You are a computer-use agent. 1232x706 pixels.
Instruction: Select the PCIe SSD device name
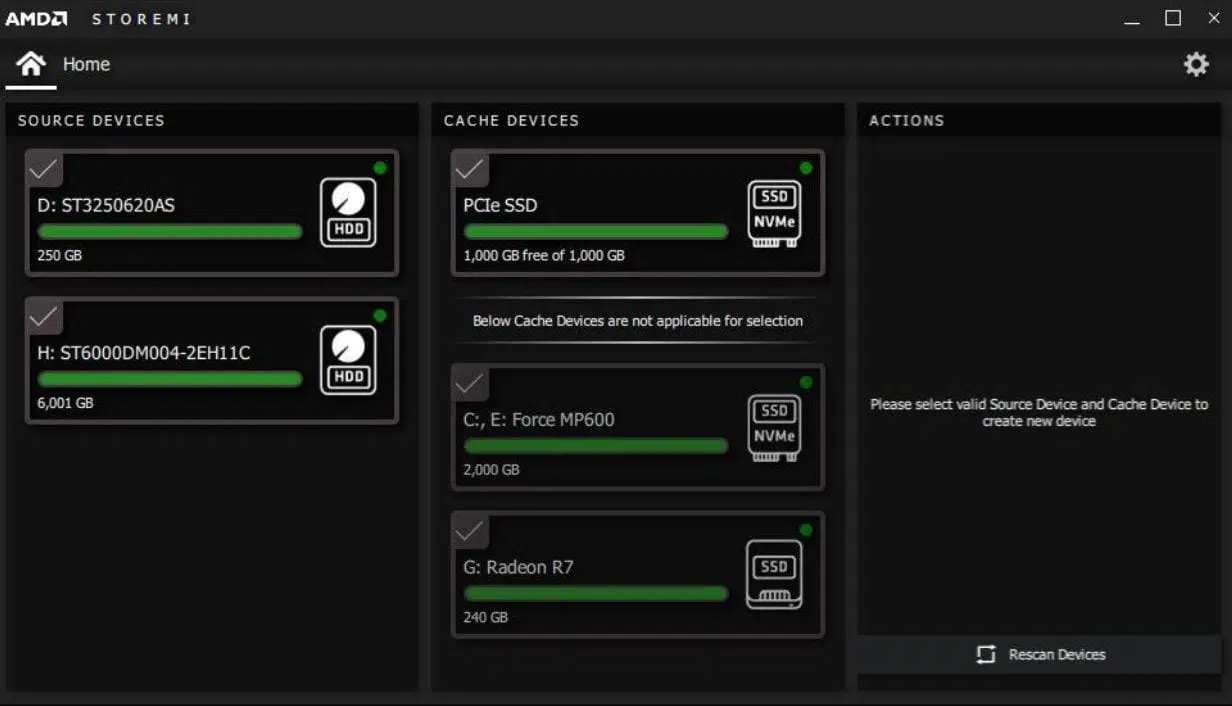500,205
